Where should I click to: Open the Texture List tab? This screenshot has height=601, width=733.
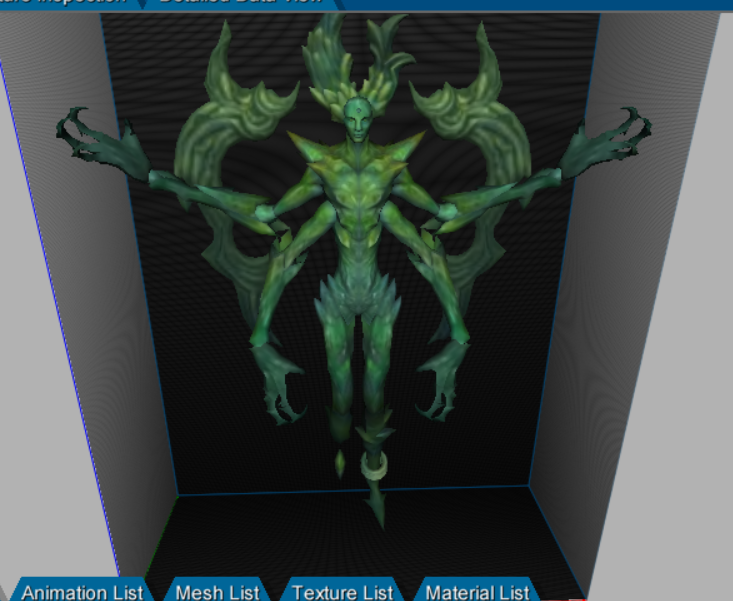pos(342,591)
